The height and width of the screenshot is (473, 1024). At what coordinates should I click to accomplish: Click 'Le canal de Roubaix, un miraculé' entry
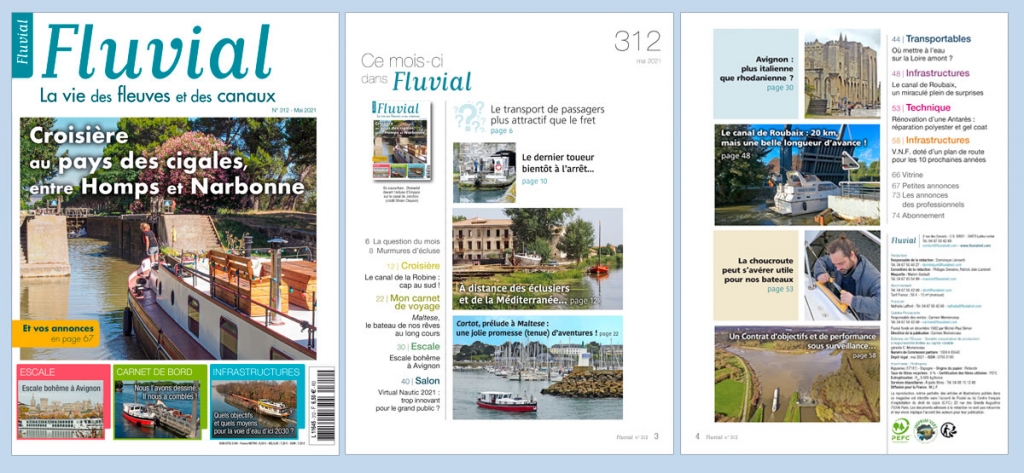tap(937, 89)
